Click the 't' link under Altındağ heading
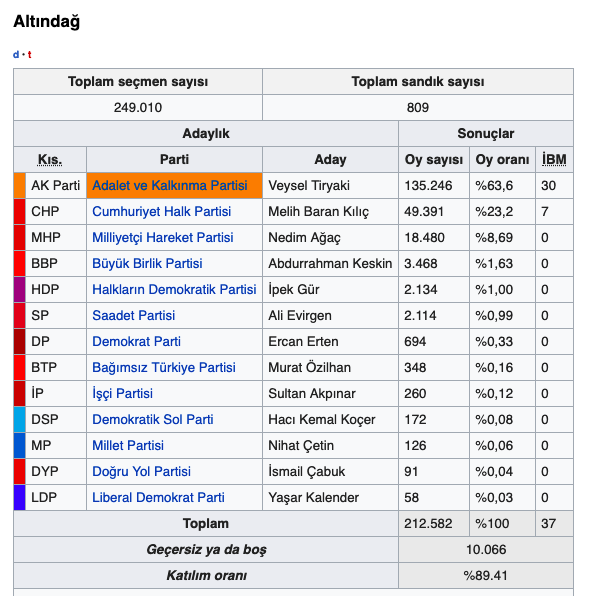Image resolution: width=601 pixels, height=596 pixels. pos(29,54)
